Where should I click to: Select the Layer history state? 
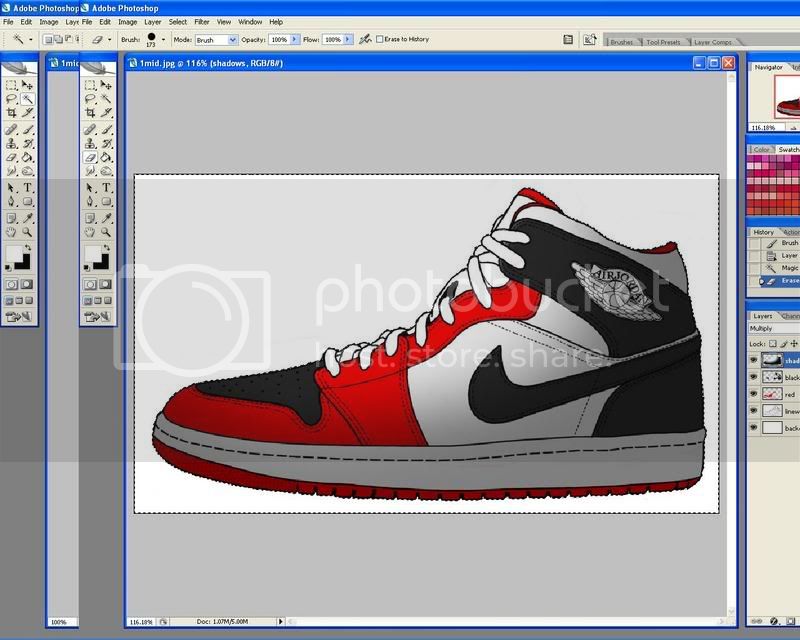click(781, 256)
